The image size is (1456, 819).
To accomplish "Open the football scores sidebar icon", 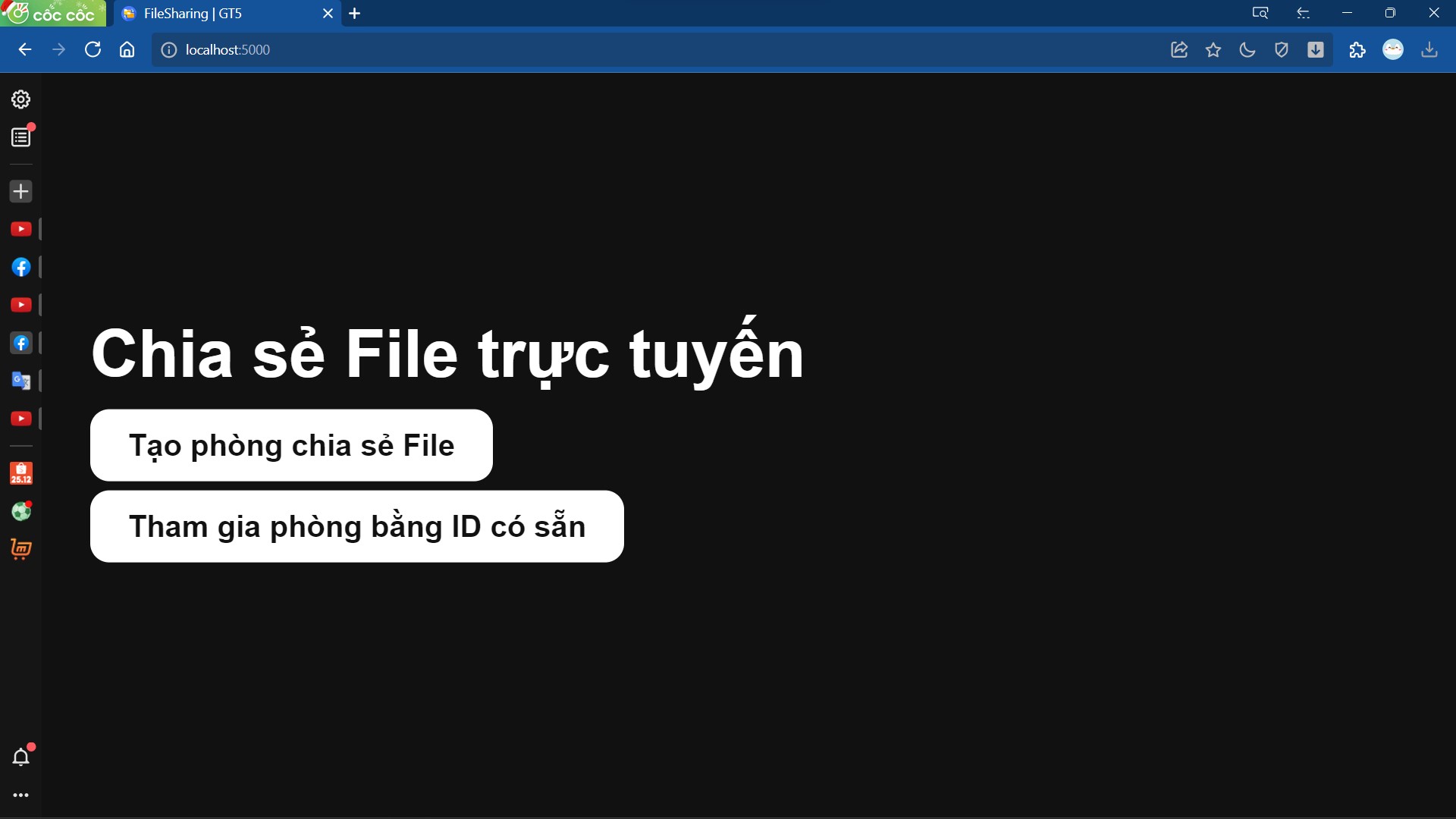I will (x=20, y=511).
